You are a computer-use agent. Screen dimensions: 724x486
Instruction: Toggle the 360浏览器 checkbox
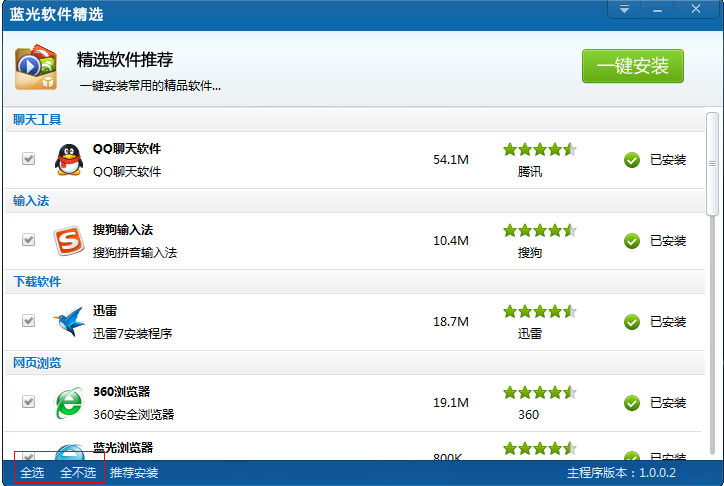point(29,402)
